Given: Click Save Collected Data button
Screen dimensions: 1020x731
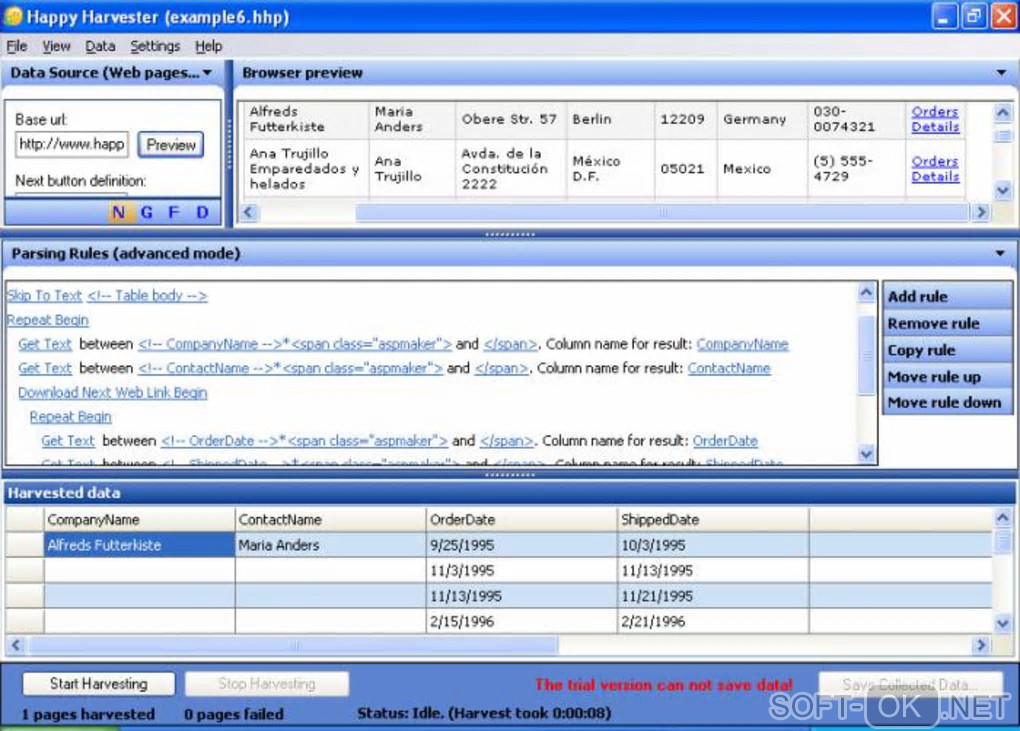Looking at the screenshot, I should pyautogui.click(x=910, y=684).
